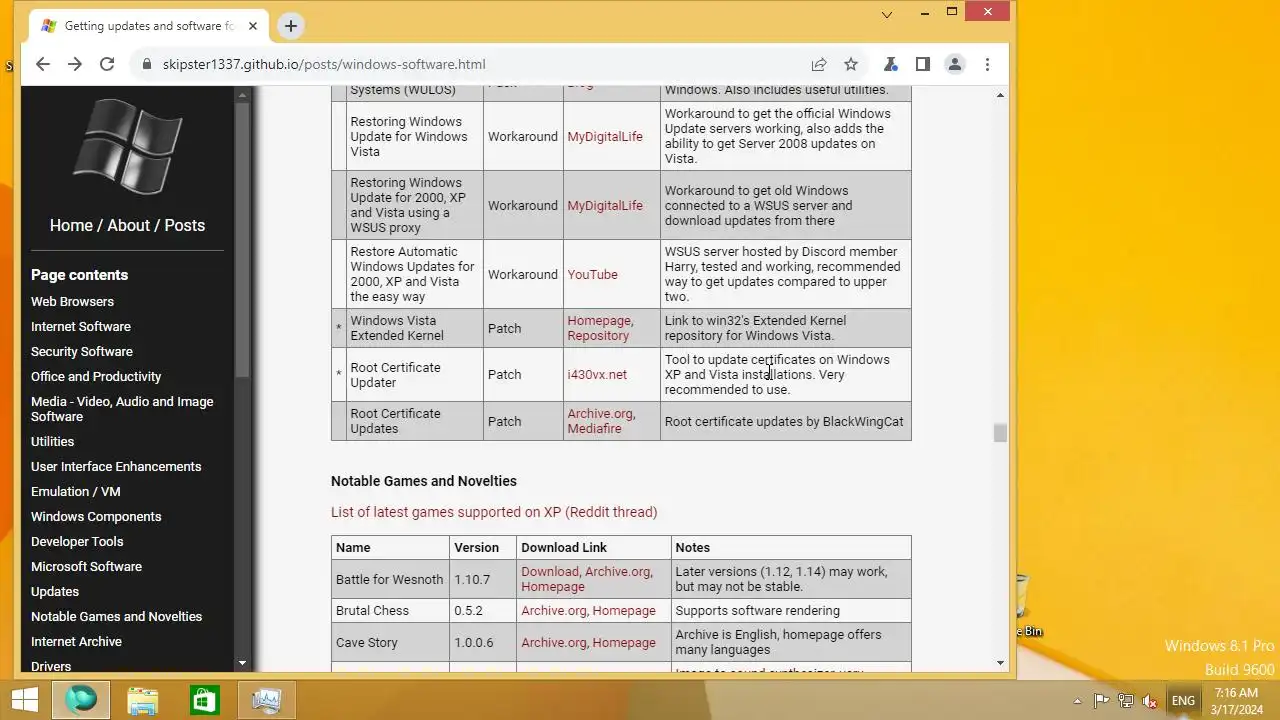Reload the current page
Image resolution: width=1280 pixels, height=720 pixels.
(x=107, y=64)
